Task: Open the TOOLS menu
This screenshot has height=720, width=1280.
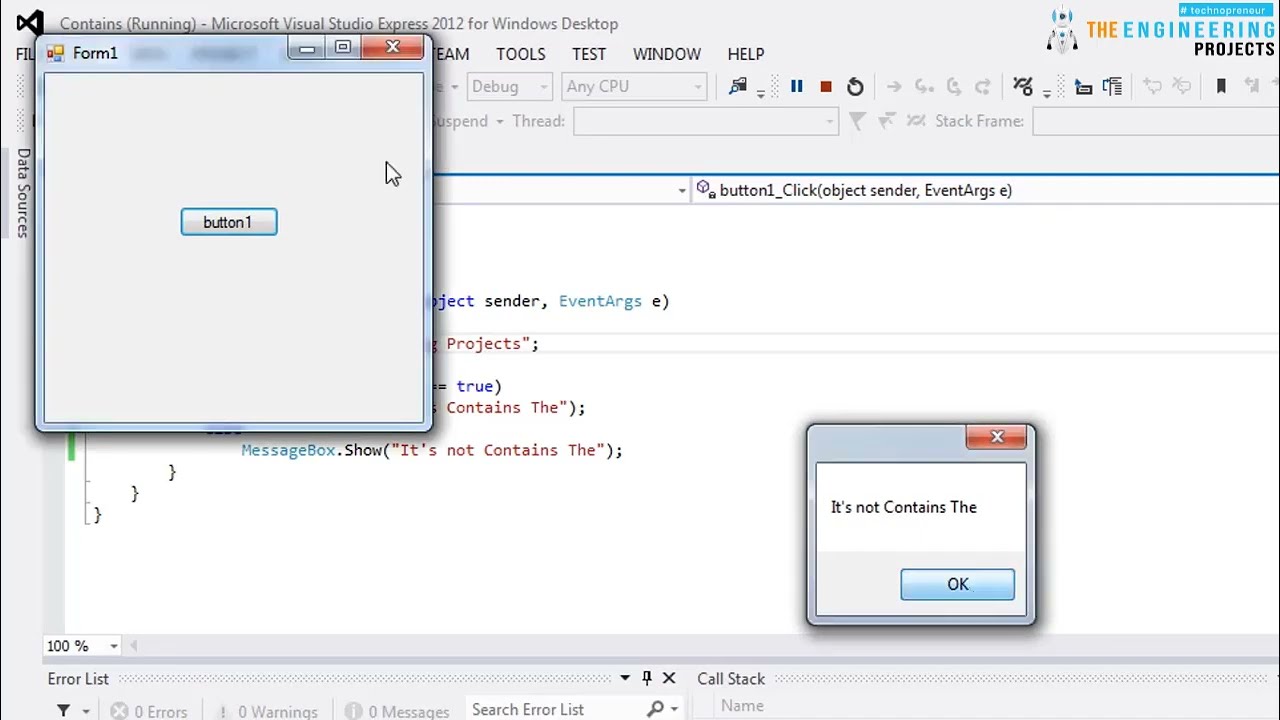Action: tap(521, 54)
